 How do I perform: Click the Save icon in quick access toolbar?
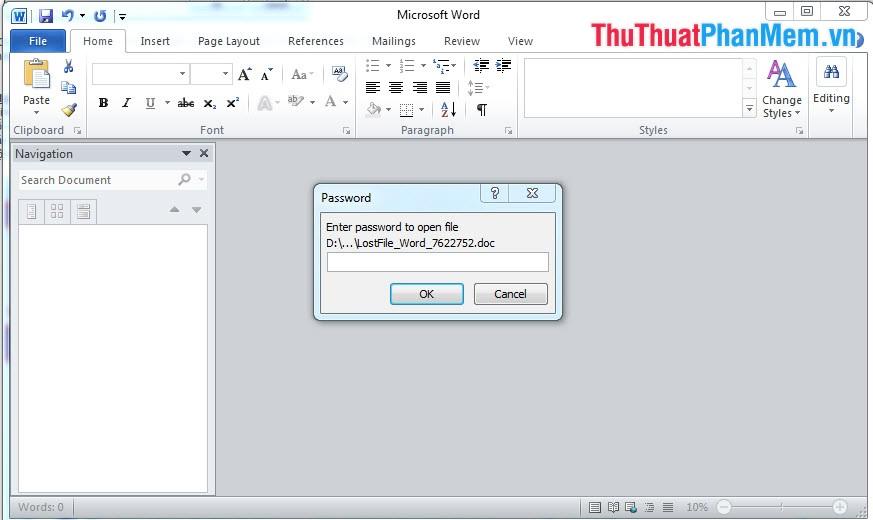[x=46, y=16]
